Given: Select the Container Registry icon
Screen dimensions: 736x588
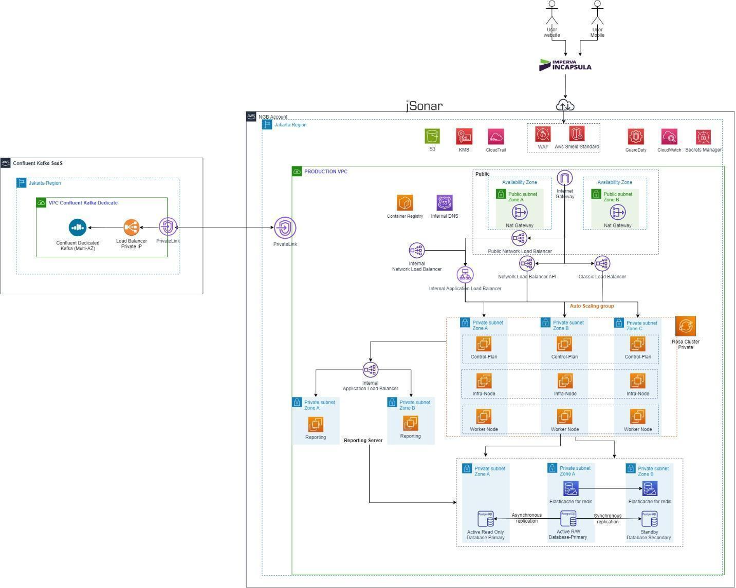Looking at the screenshot, I should (406, 202).
